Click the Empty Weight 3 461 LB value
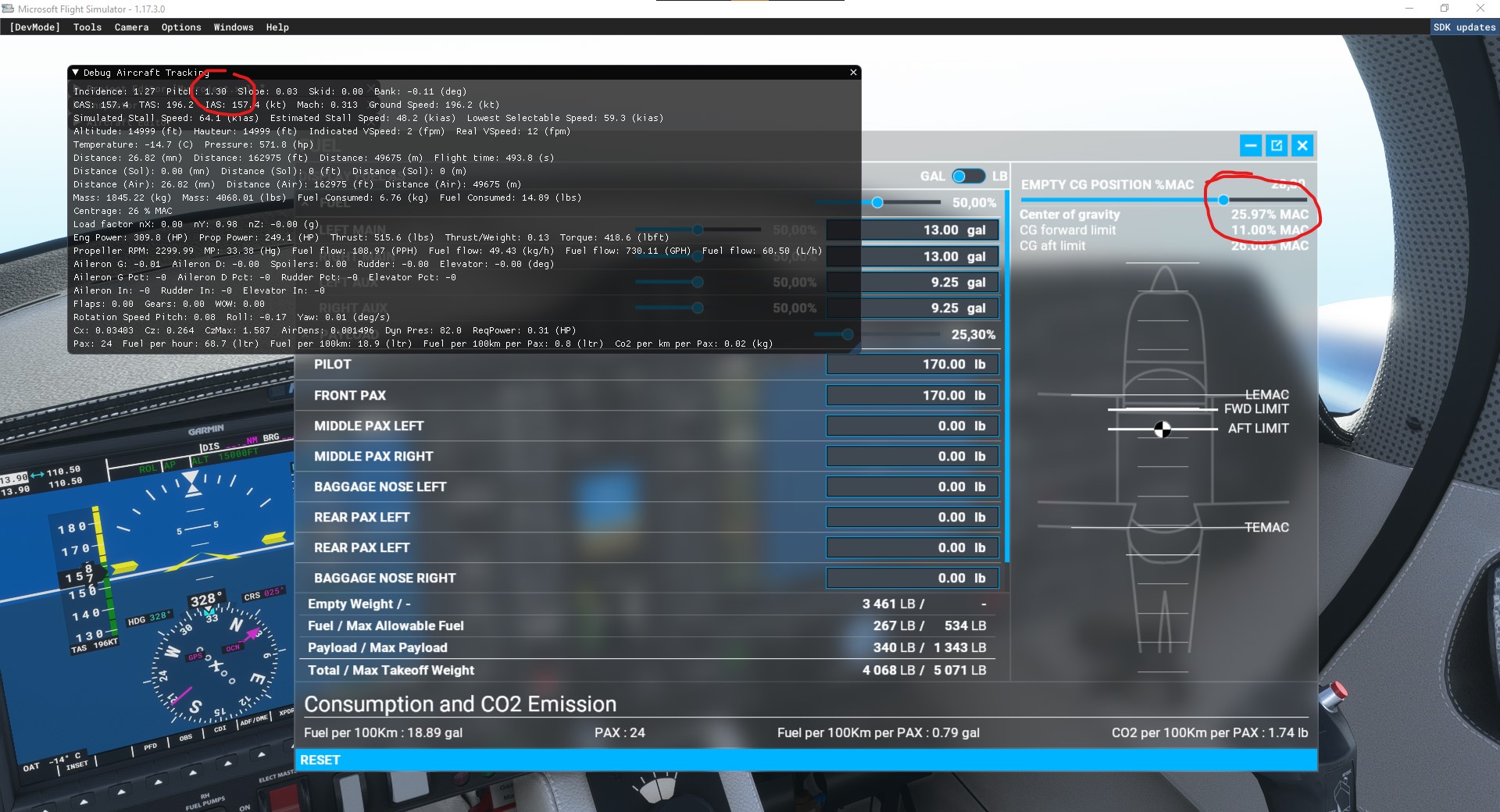The image size is (1500, 812). (893, 604)
